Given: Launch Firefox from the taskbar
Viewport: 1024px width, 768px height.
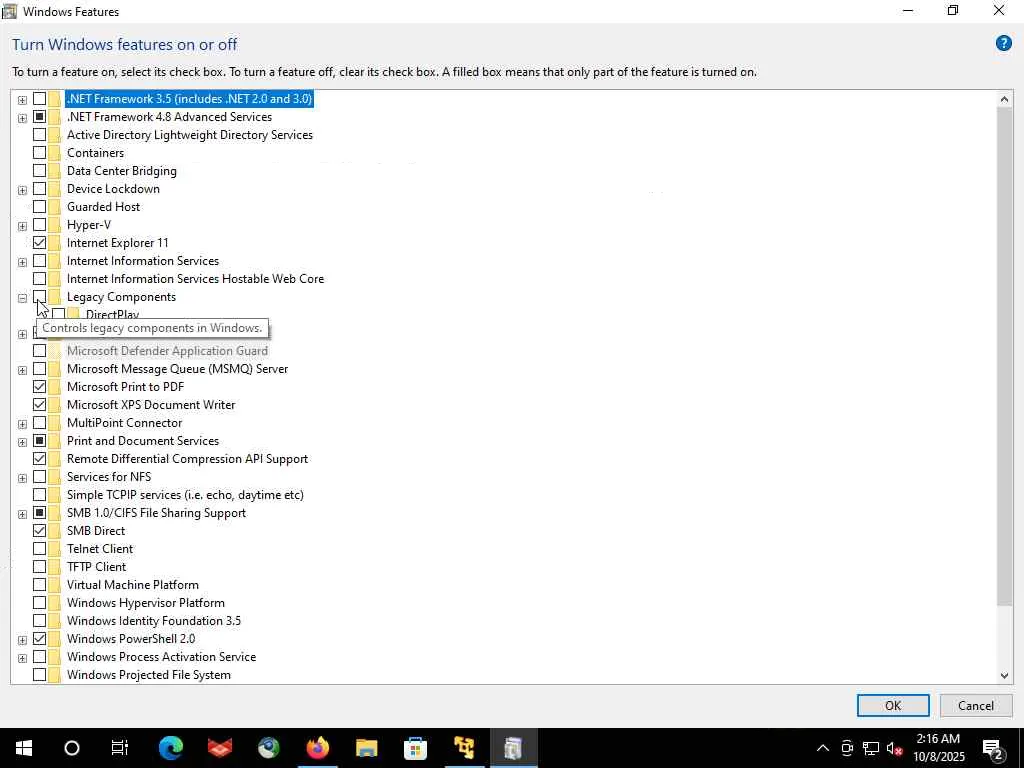Looking at the screenshot, I should point(317,748).
